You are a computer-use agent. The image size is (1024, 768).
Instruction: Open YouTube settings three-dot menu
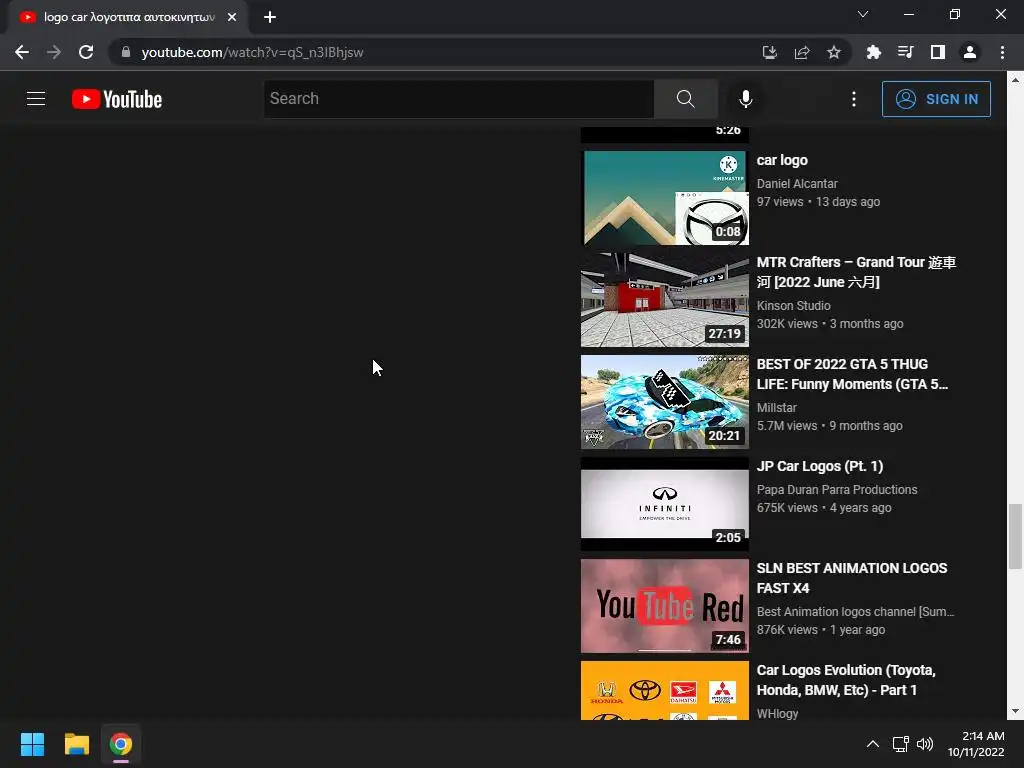pyautogui.click(x=854, y=99)
